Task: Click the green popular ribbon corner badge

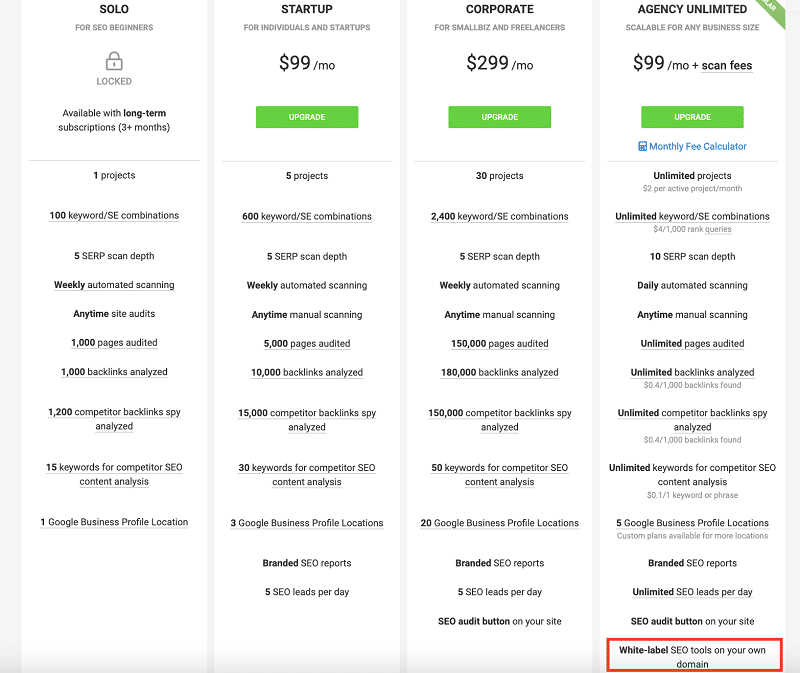Action: (x=771, y=11)
